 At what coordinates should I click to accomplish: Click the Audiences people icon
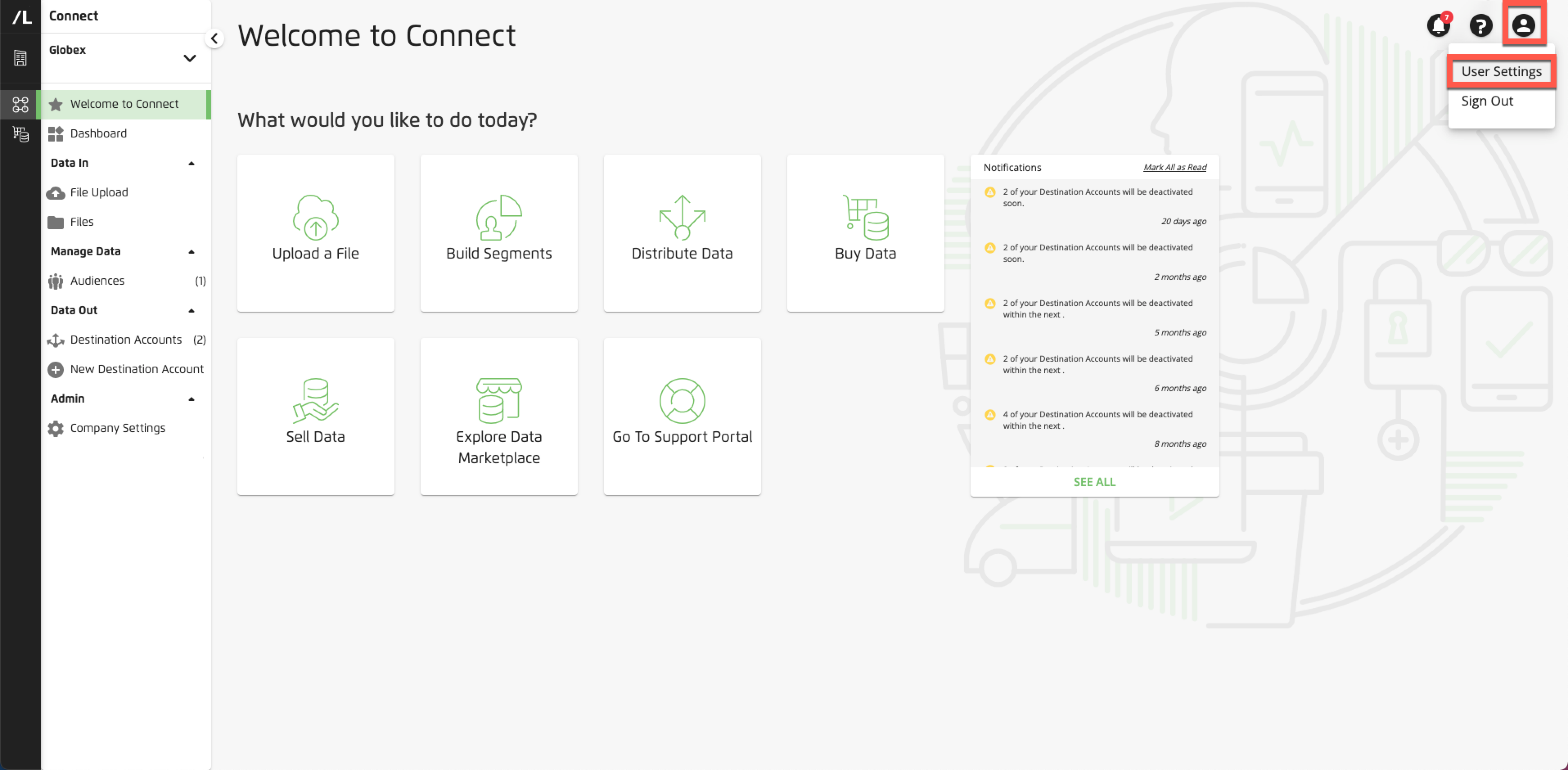tap(55, 281)
